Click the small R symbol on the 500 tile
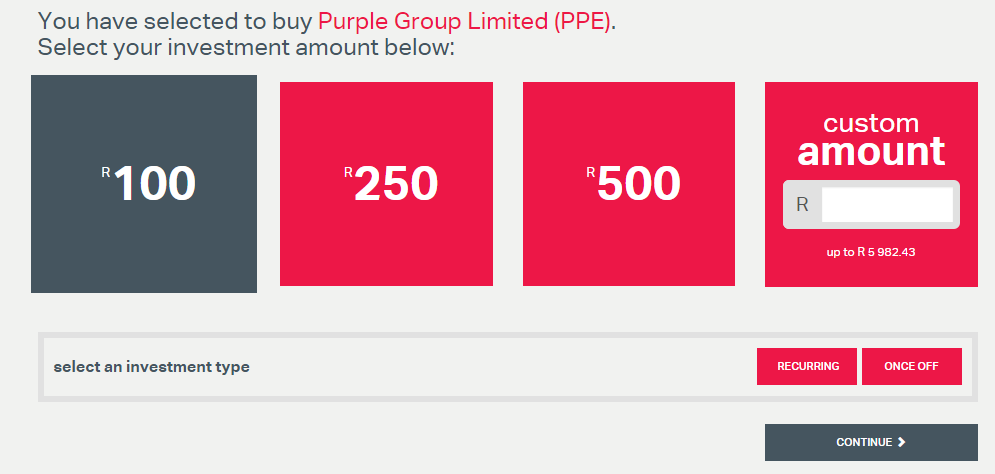Screen dimensions: 995x474 click(591, 172)
